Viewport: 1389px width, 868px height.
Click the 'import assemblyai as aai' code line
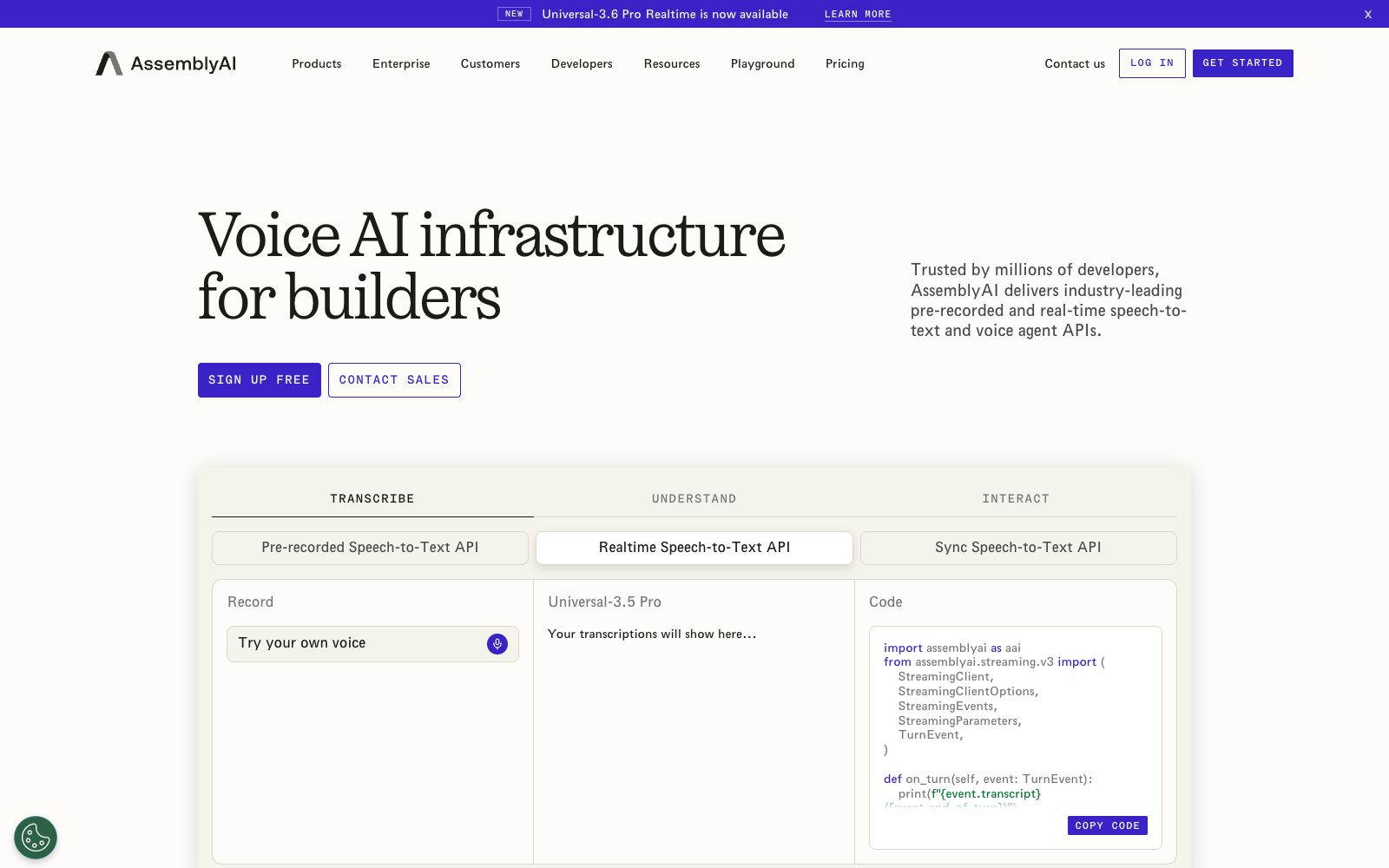point(952,648)
